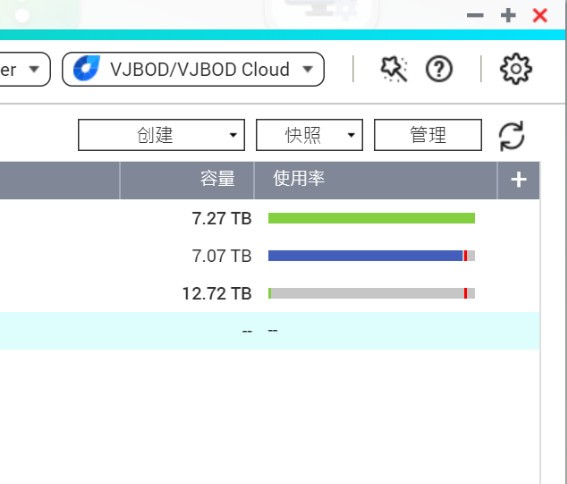Sort by the 使用率 column header

[375, 180]
